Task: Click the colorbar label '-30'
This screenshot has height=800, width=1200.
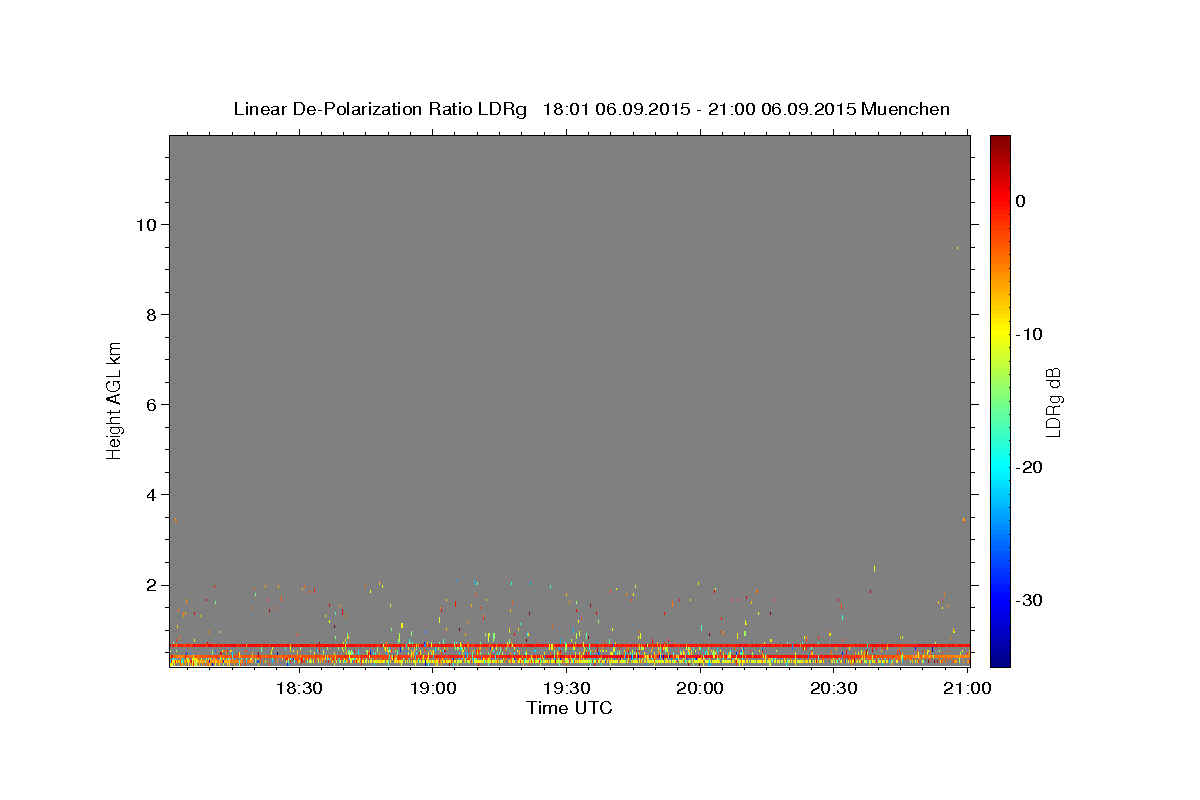Action: (x=1029, y=600)
